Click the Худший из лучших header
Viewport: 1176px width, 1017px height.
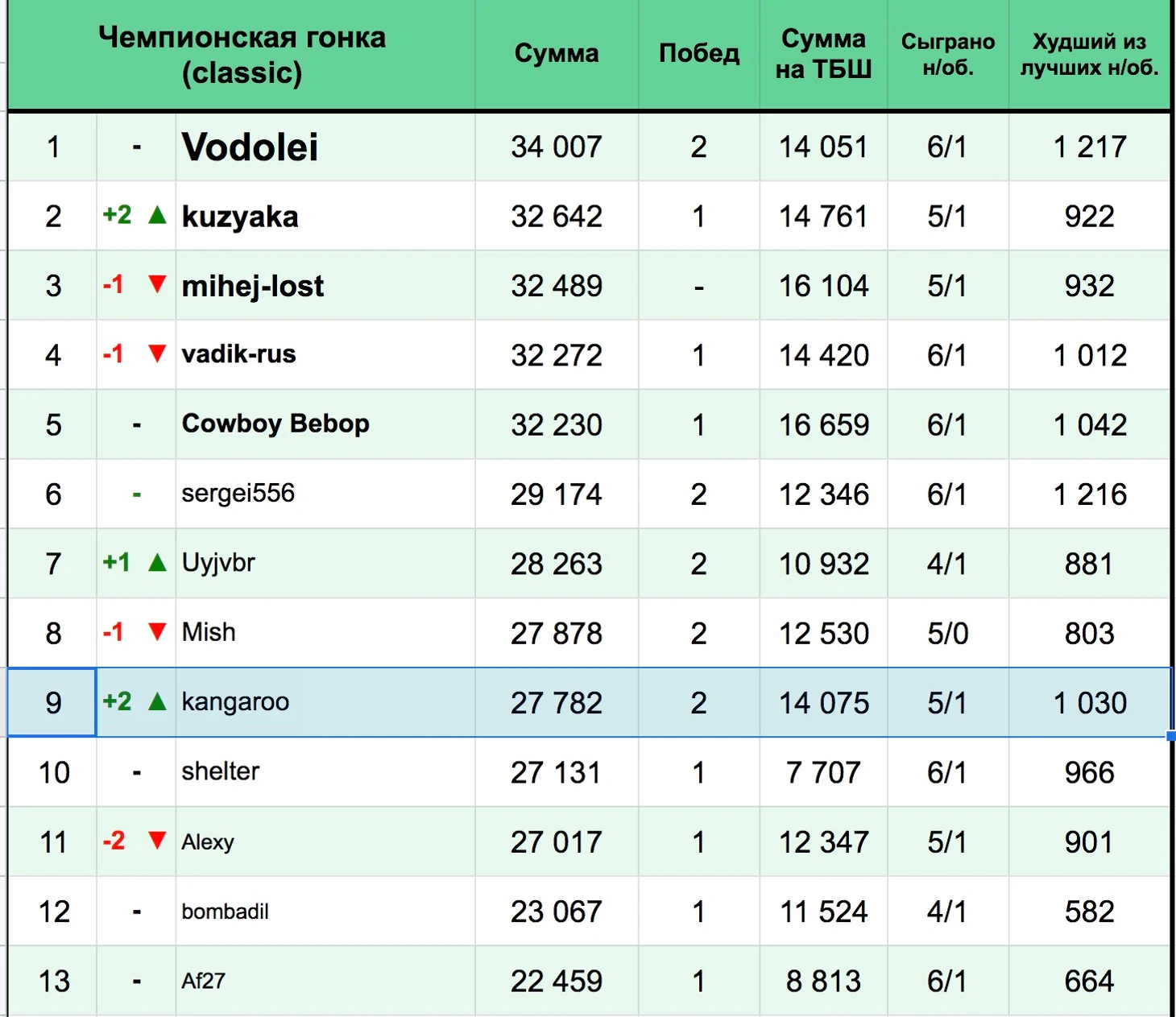[x=1089, y=54]
